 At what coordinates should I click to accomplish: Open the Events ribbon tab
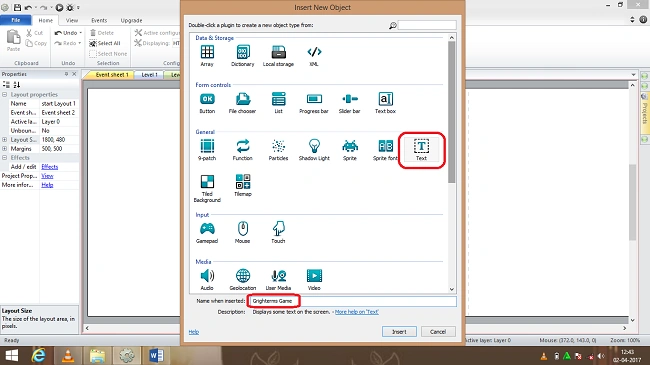point(99,20)
